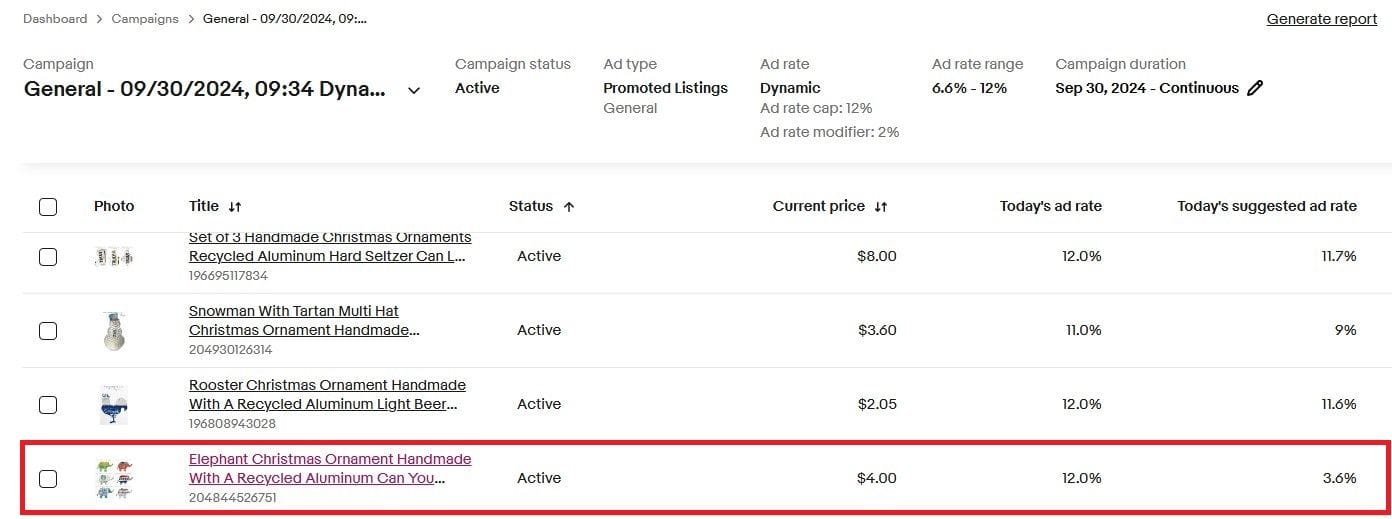Image resolution: width=1392 pixels, height=519 pixels.
Task: Go to Dashboard in the breadcrumb
Action: click(55, 19)
